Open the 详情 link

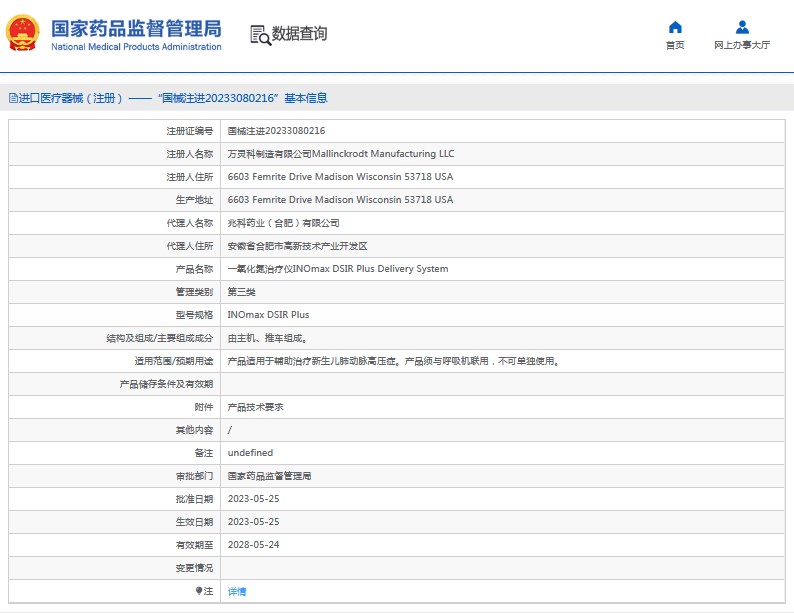point(236,591)
